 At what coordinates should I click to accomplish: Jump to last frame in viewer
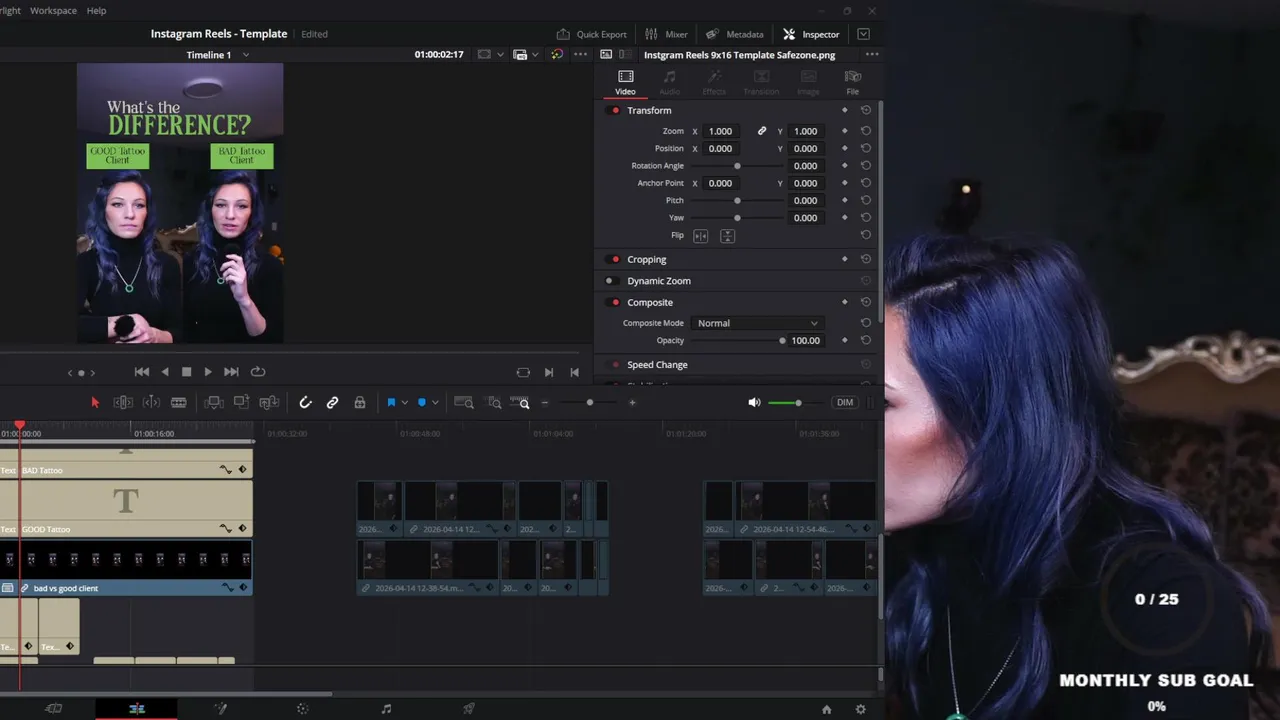pos(231,372)
